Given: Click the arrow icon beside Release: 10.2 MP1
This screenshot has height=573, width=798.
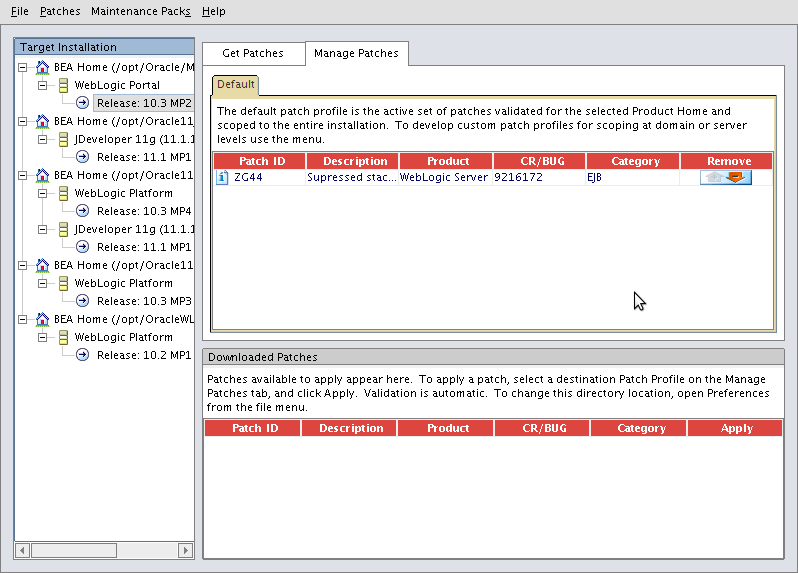Looking at the screenshot, I should tap(82, 355).
